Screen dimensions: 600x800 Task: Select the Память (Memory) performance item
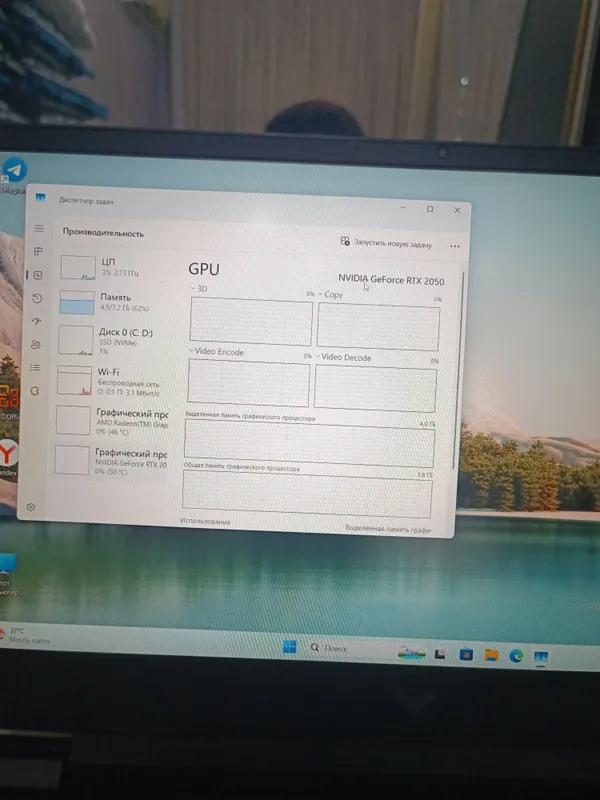(112, 302)
